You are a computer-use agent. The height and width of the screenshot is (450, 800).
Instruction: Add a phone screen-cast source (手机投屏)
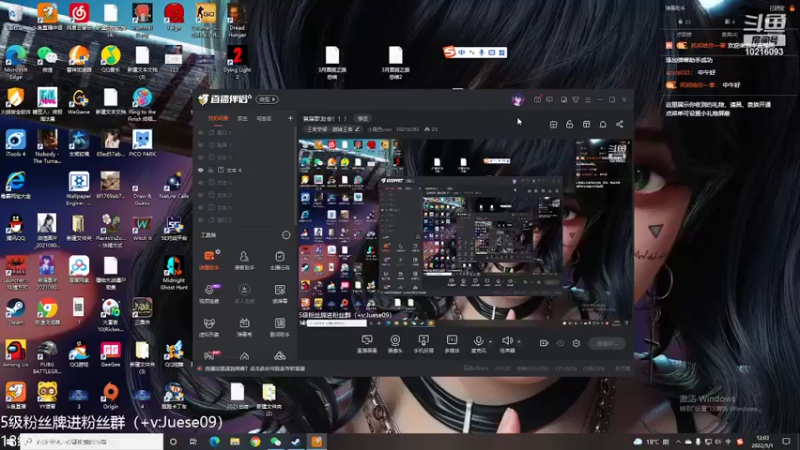[423, 344]
